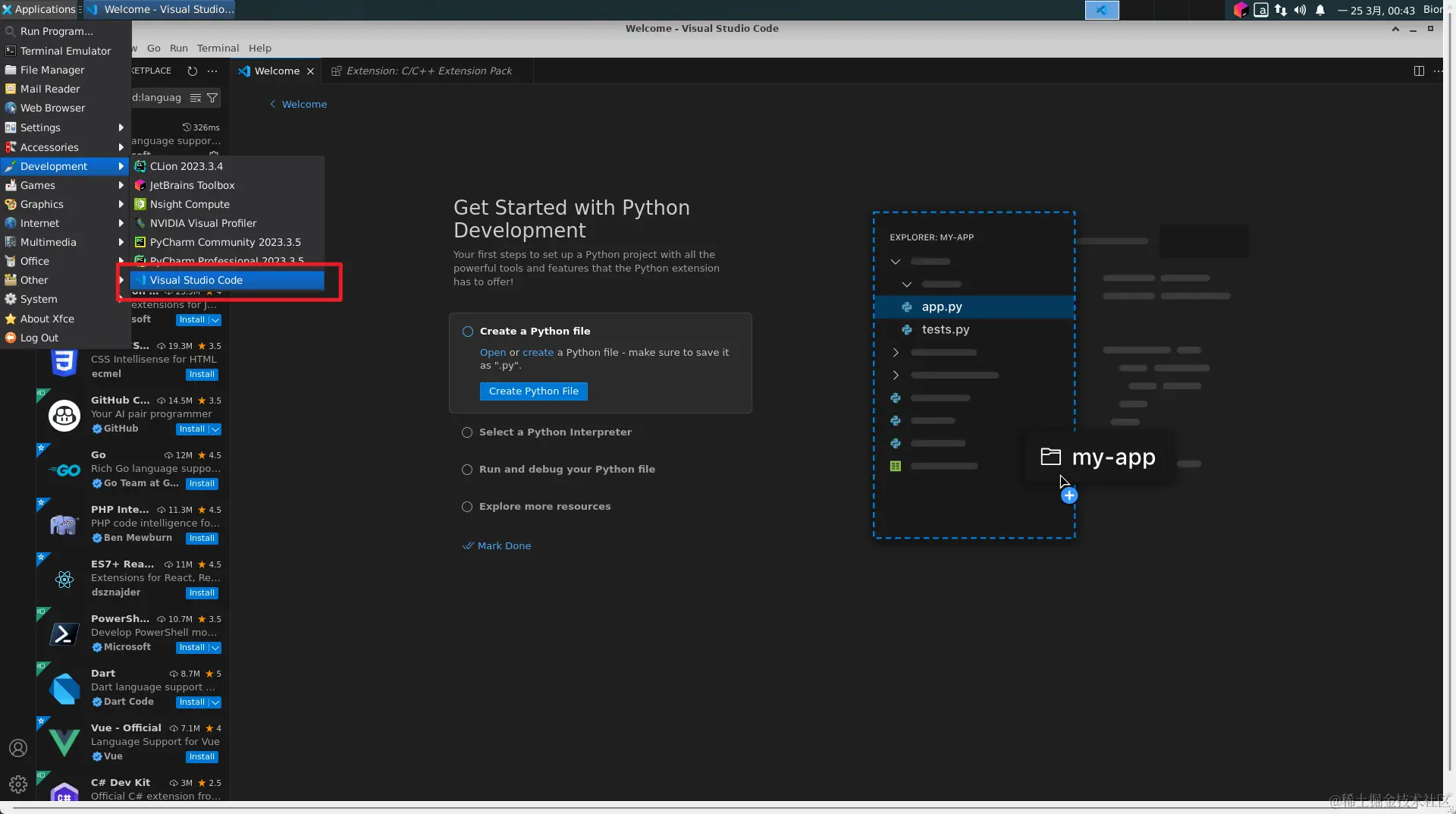1456x814 pixels.
Task: Open the Manage gear menu
Action: 18,784
